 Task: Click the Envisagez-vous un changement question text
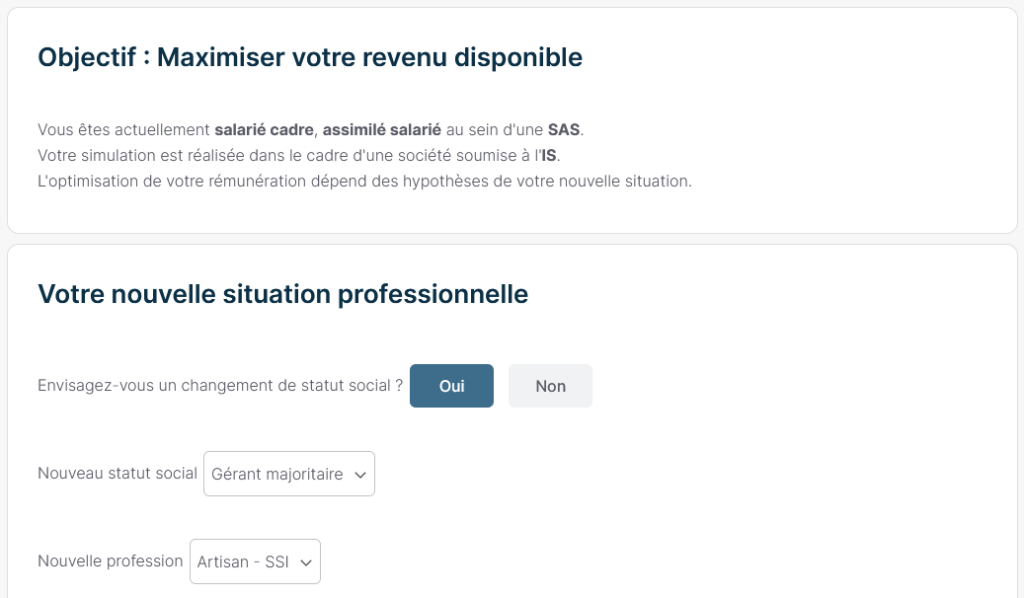220,386
